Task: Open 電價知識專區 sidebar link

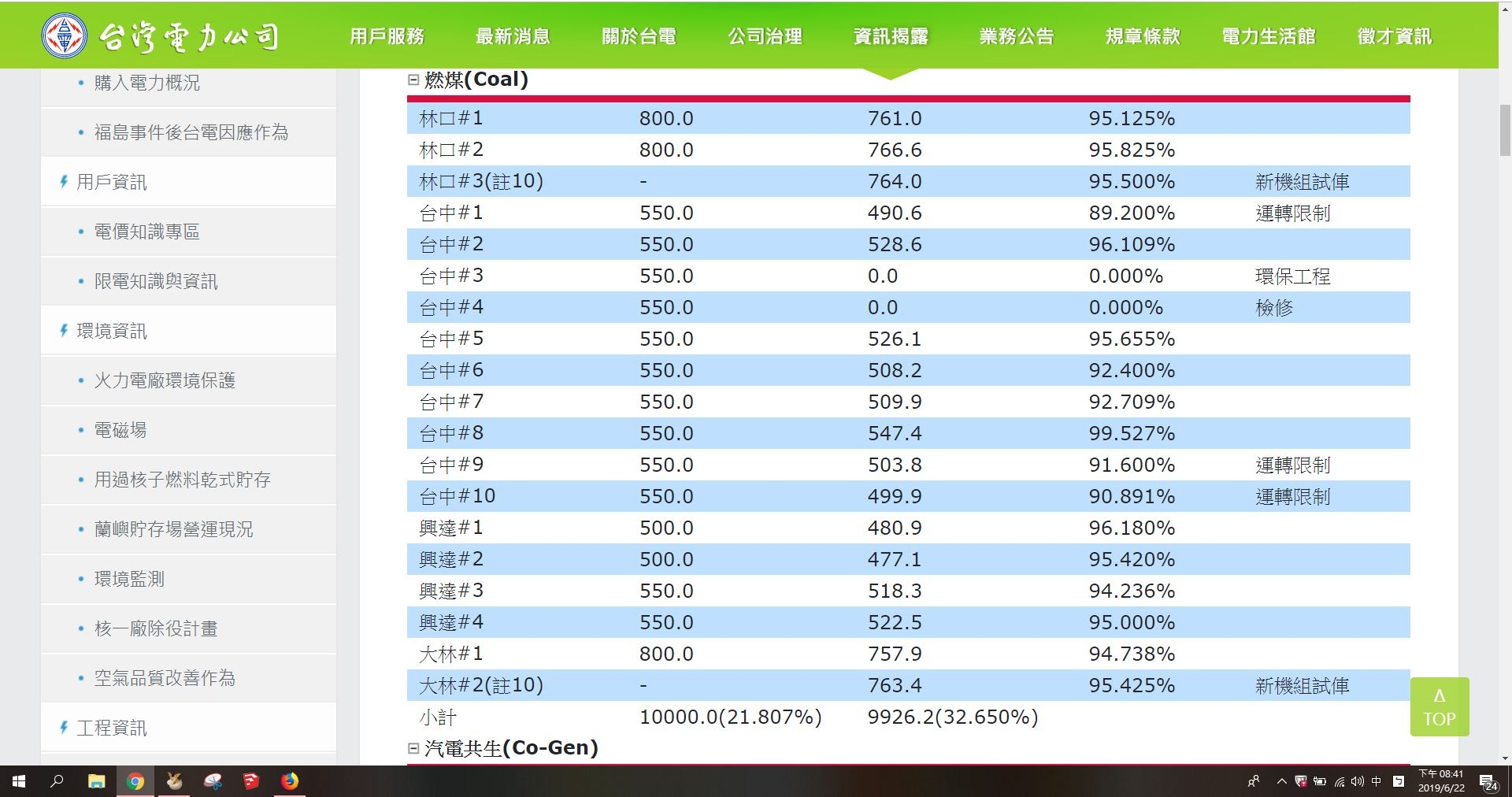Action: click(146, 232)
